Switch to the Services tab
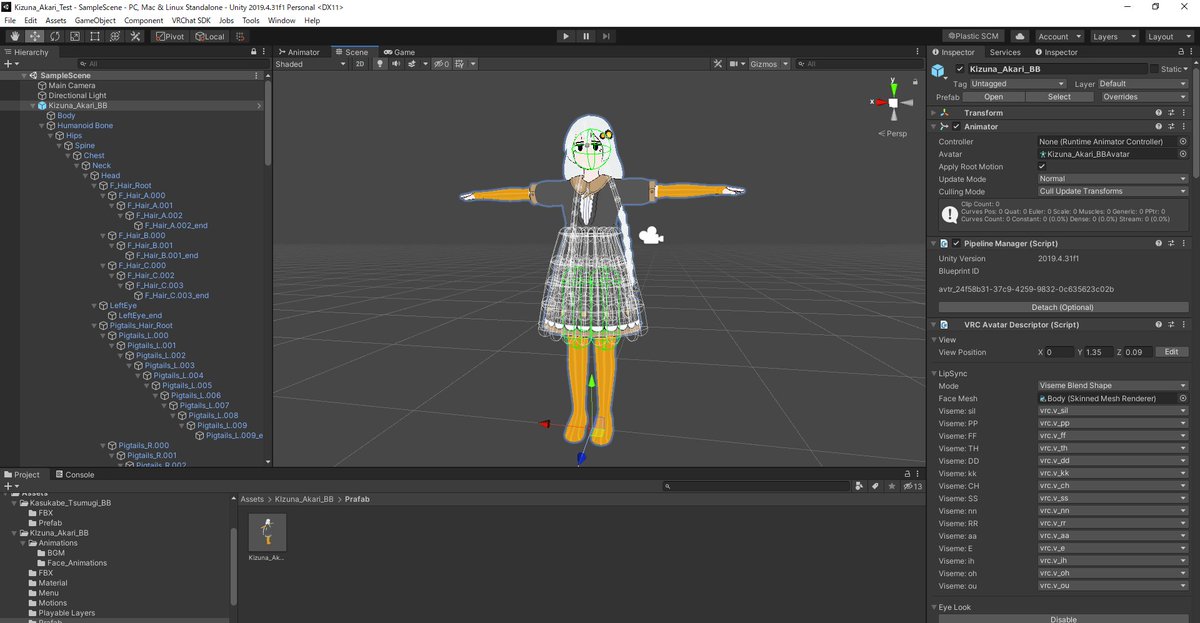The image size is (1200, 623). tap(1005, 52)
